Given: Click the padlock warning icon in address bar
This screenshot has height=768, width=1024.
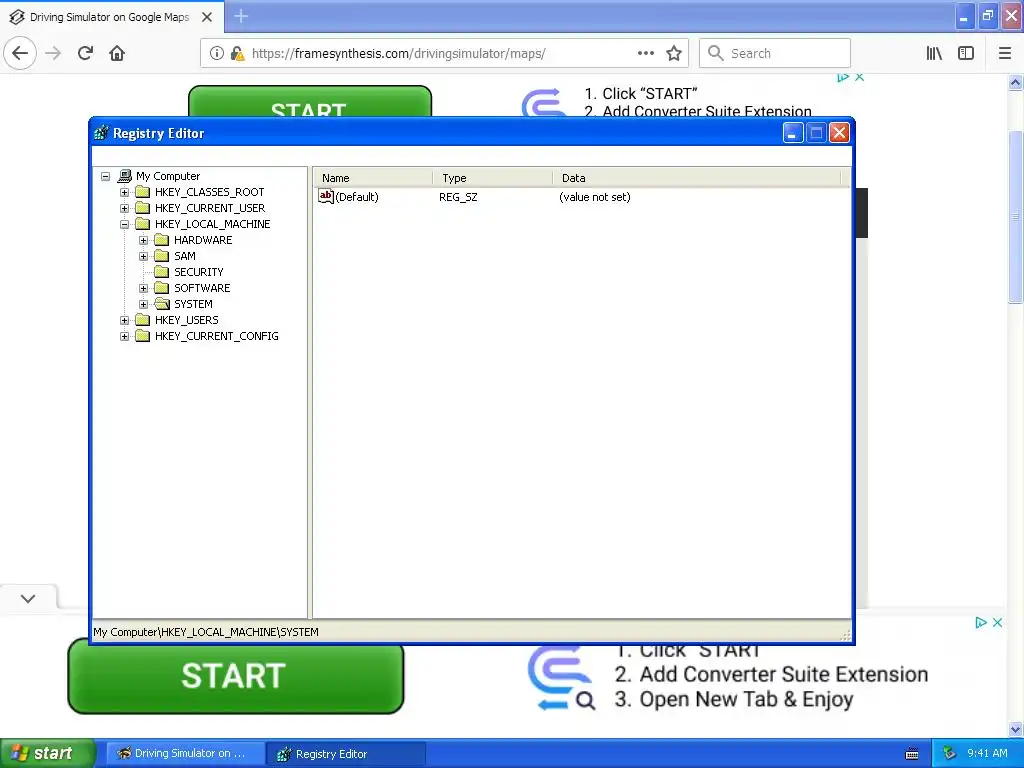Looking at the screenshot, I should click(x=238, y=54).
